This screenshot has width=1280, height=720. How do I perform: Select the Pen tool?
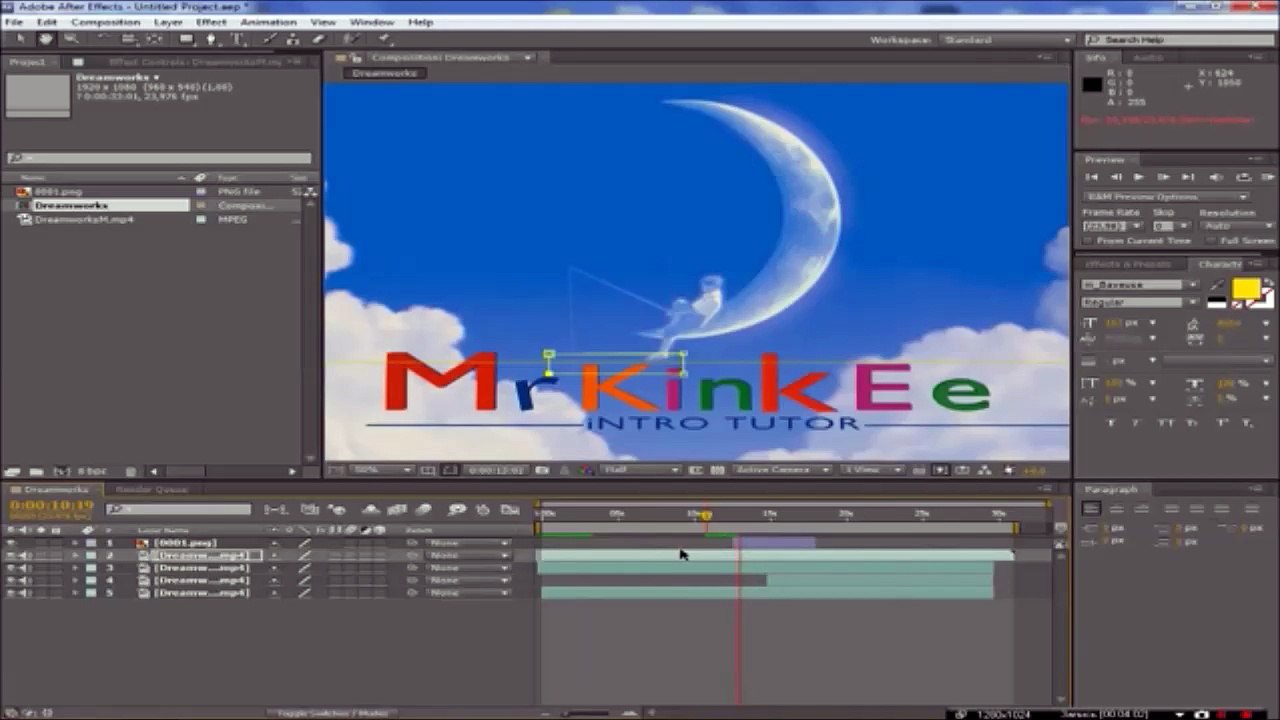coord(212,39)
